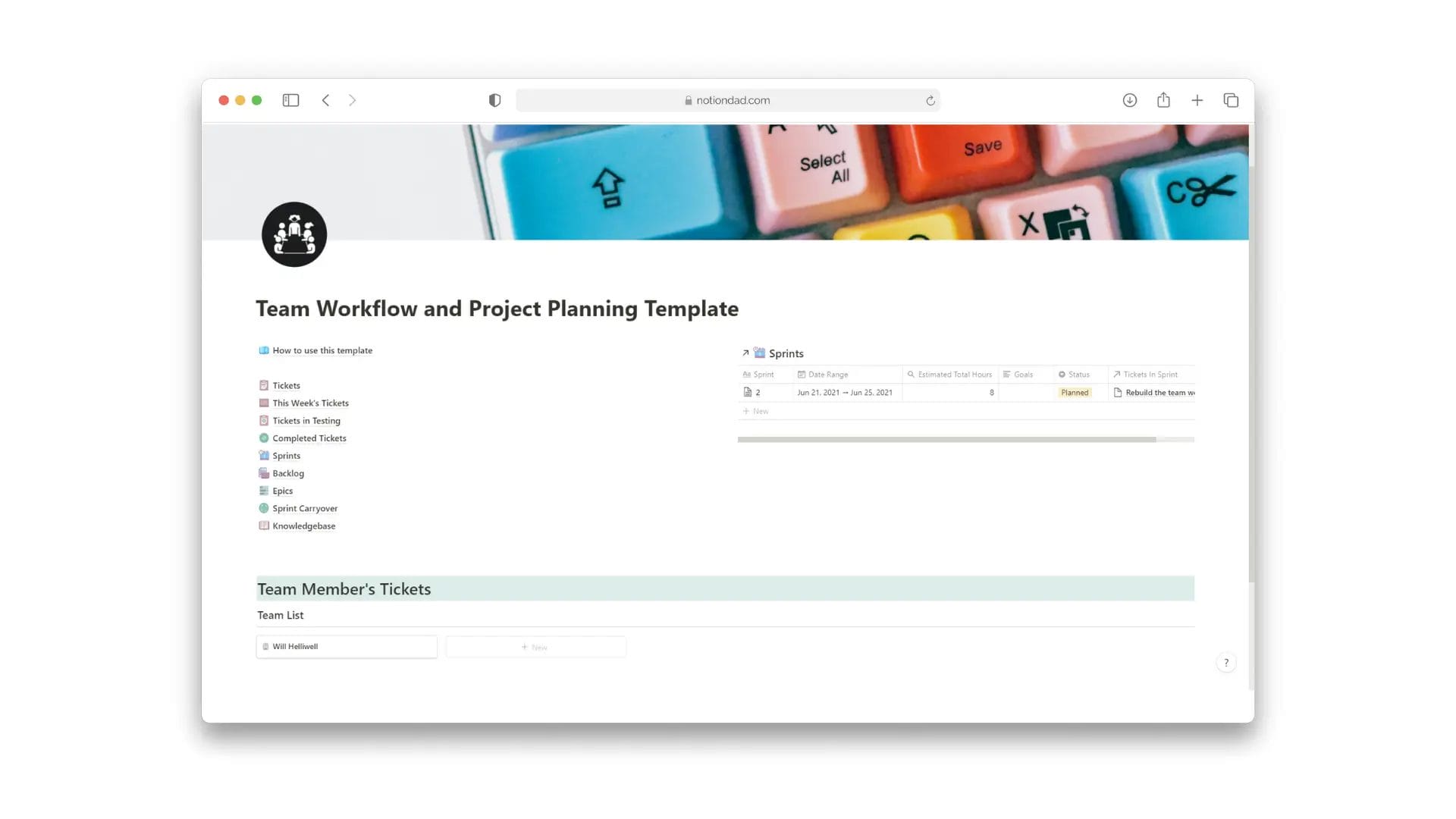Viewport: 1456px width, 819px height.
Task: Select the Sprints tab in sidebar
Action: tap(286, 455)
